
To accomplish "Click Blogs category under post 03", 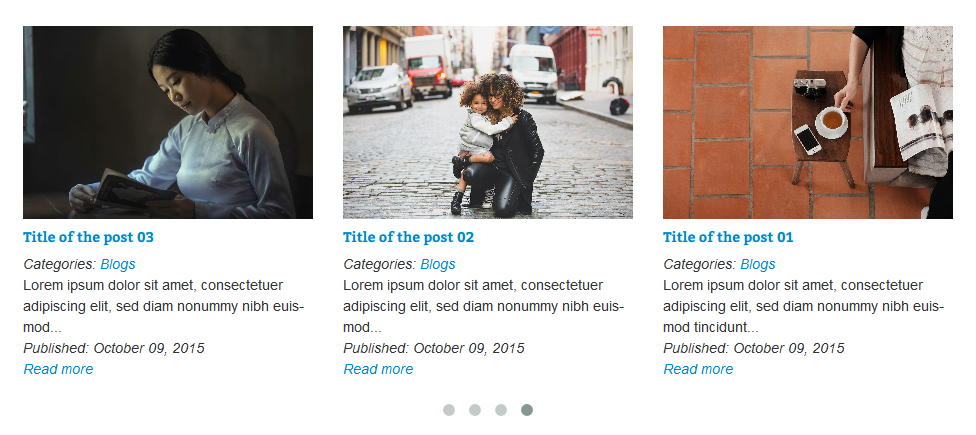I will (x=118, y=264).
